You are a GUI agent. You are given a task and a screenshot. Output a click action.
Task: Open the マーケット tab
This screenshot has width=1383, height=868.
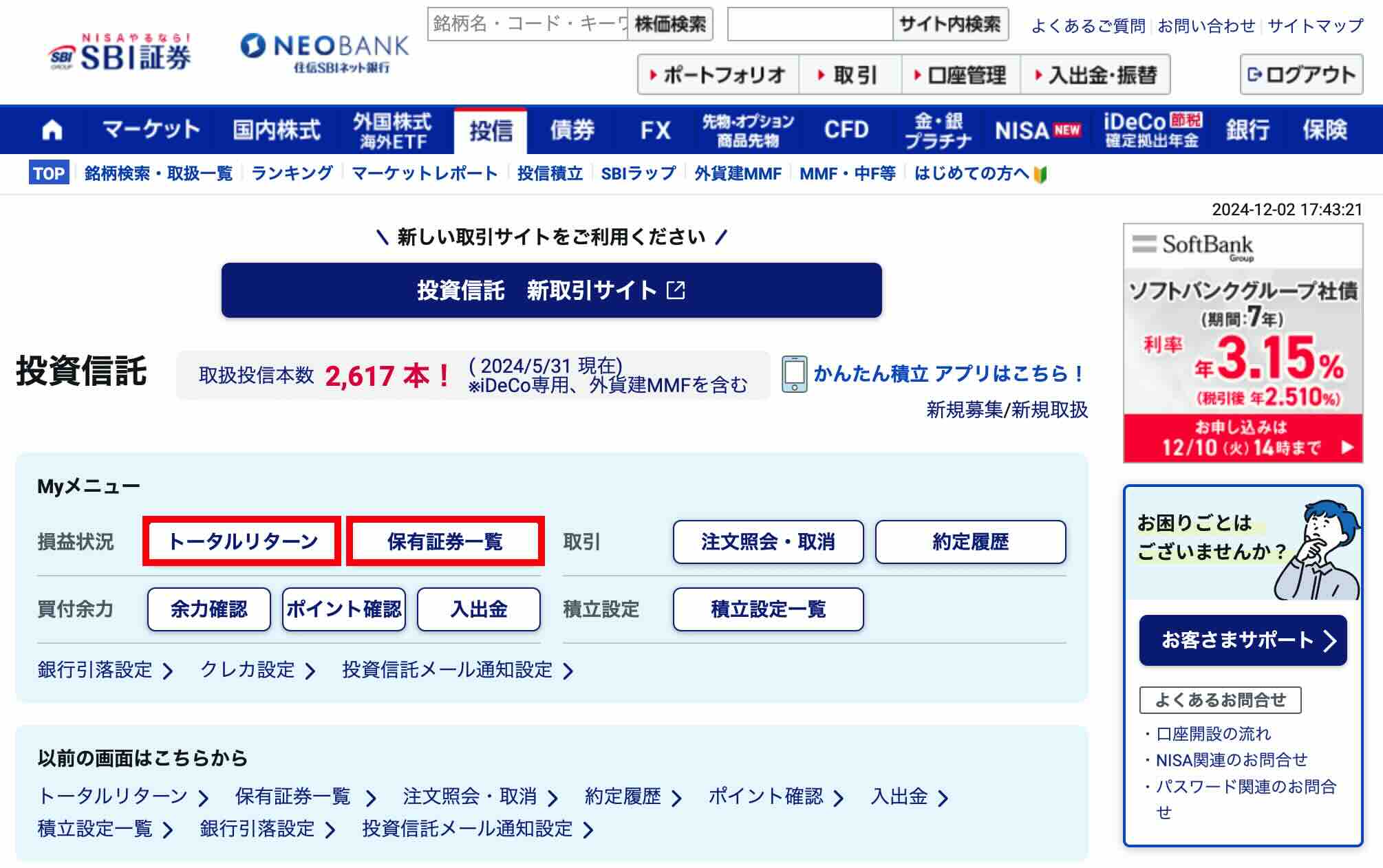pyautogui.click(x=151, y=130)
